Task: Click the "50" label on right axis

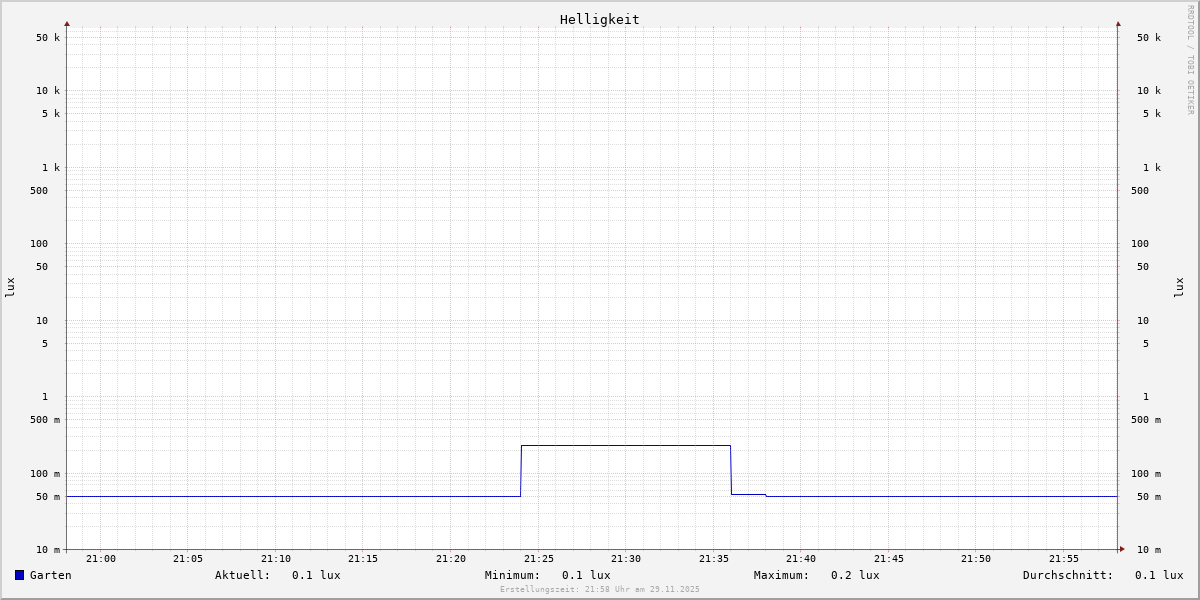Action: coord(1143,267)
